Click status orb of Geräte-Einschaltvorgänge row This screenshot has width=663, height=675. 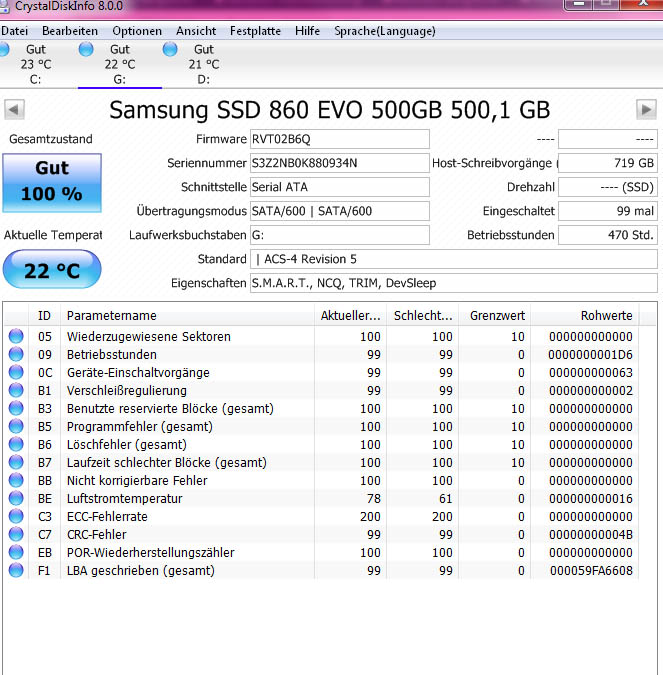[x=16, y=372]
